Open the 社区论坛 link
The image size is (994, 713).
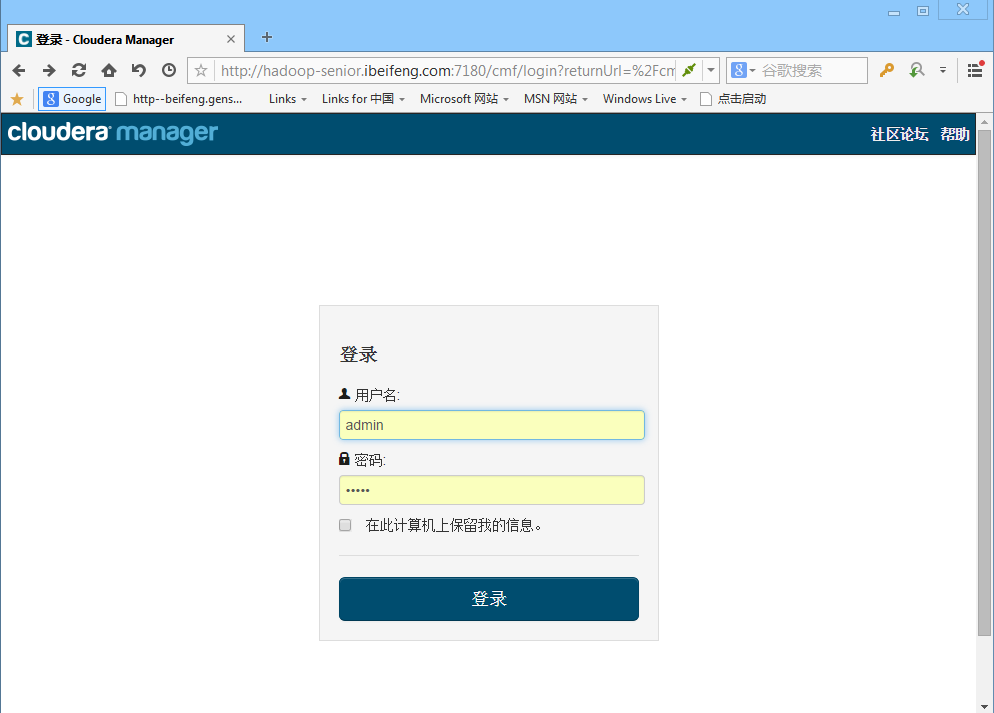[899, 134]
